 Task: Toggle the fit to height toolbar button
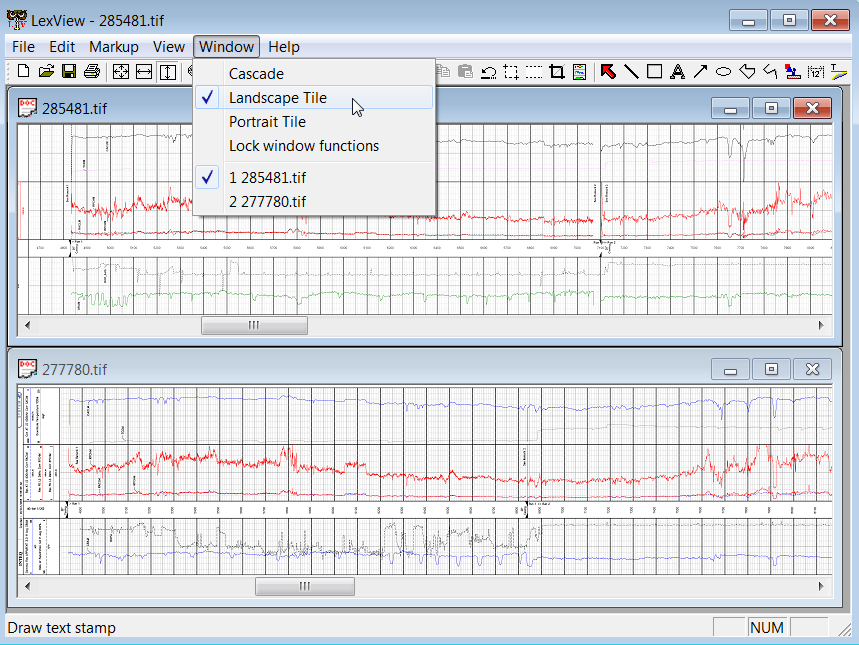[x=168, y=72]
